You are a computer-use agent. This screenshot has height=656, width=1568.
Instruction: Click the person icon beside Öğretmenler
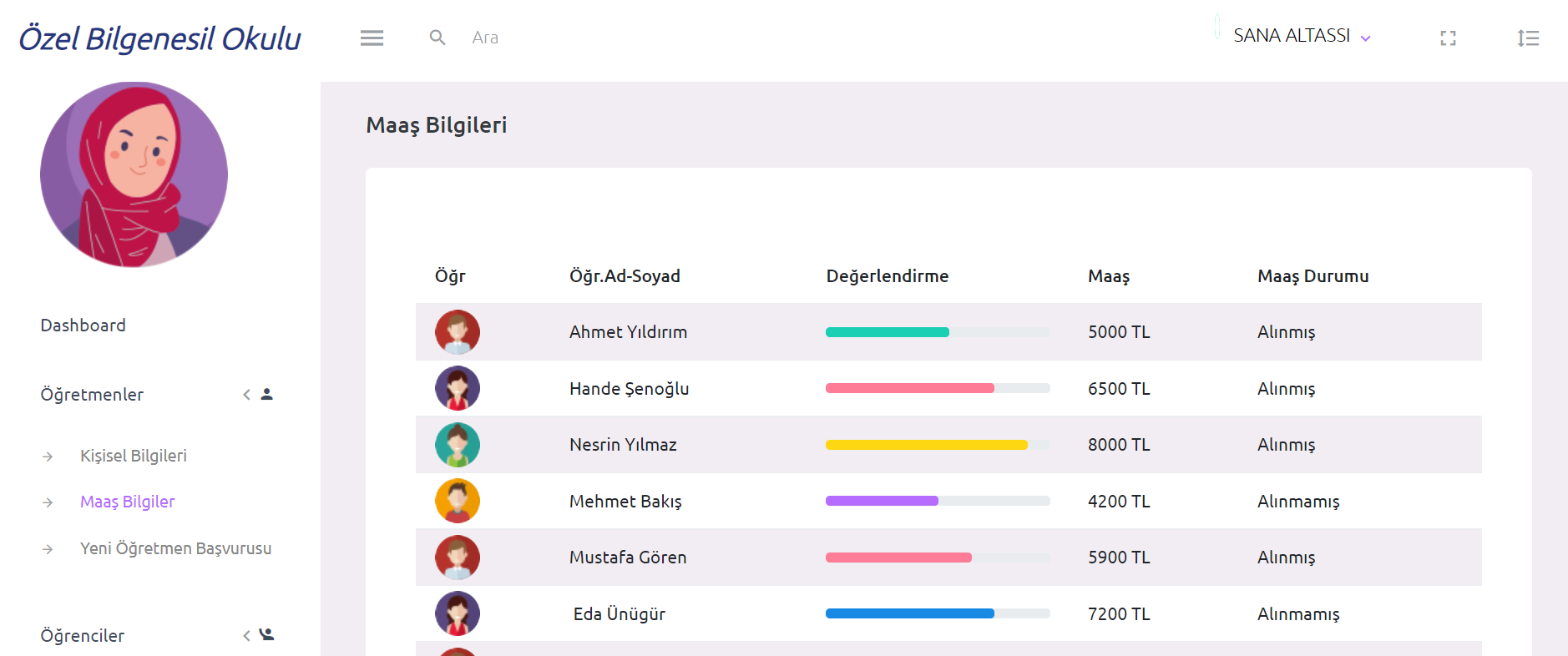coord(267,394)
